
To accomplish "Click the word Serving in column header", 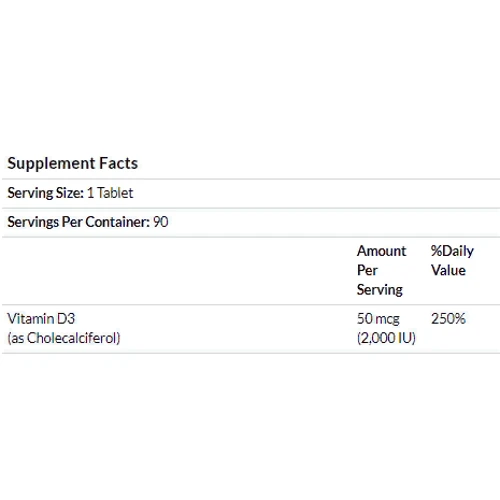I will click(x=380, y=290).
